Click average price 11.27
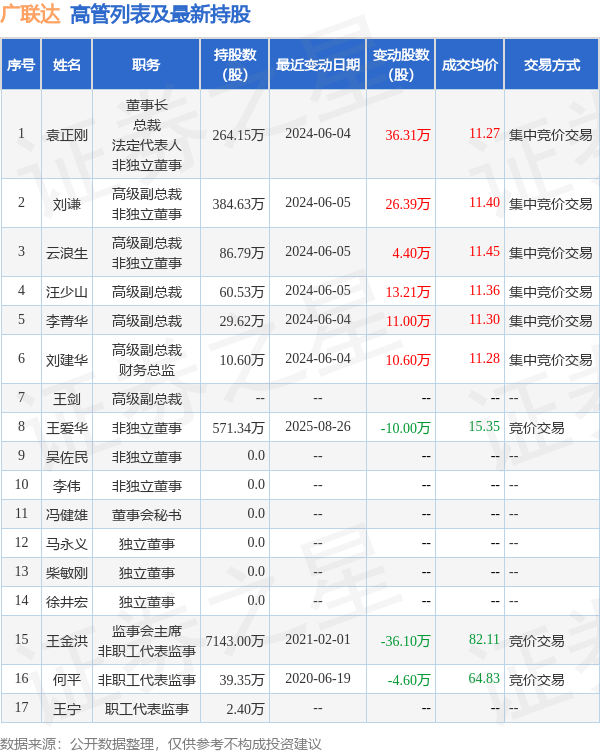Viewport: 600px width, 753px height. pos(484,133)
